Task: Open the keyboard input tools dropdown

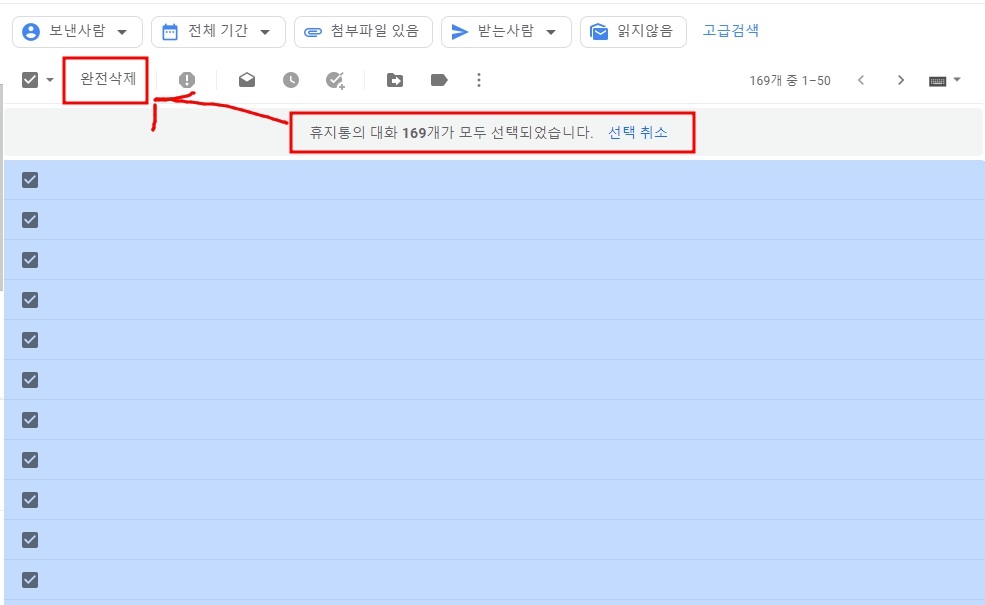Action: pos(941,79)
